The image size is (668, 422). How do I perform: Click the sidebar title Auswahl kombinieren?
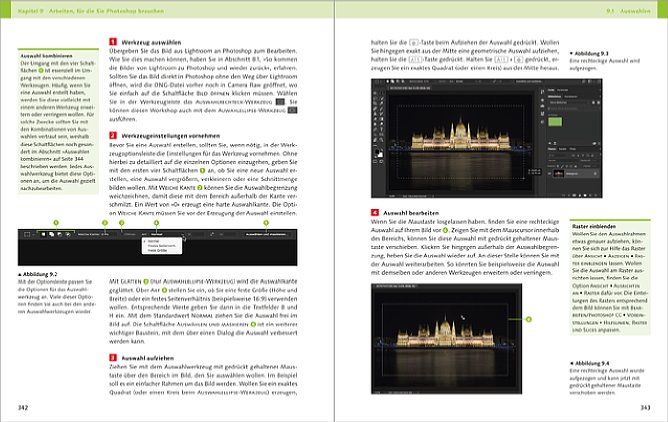point(46,56)
